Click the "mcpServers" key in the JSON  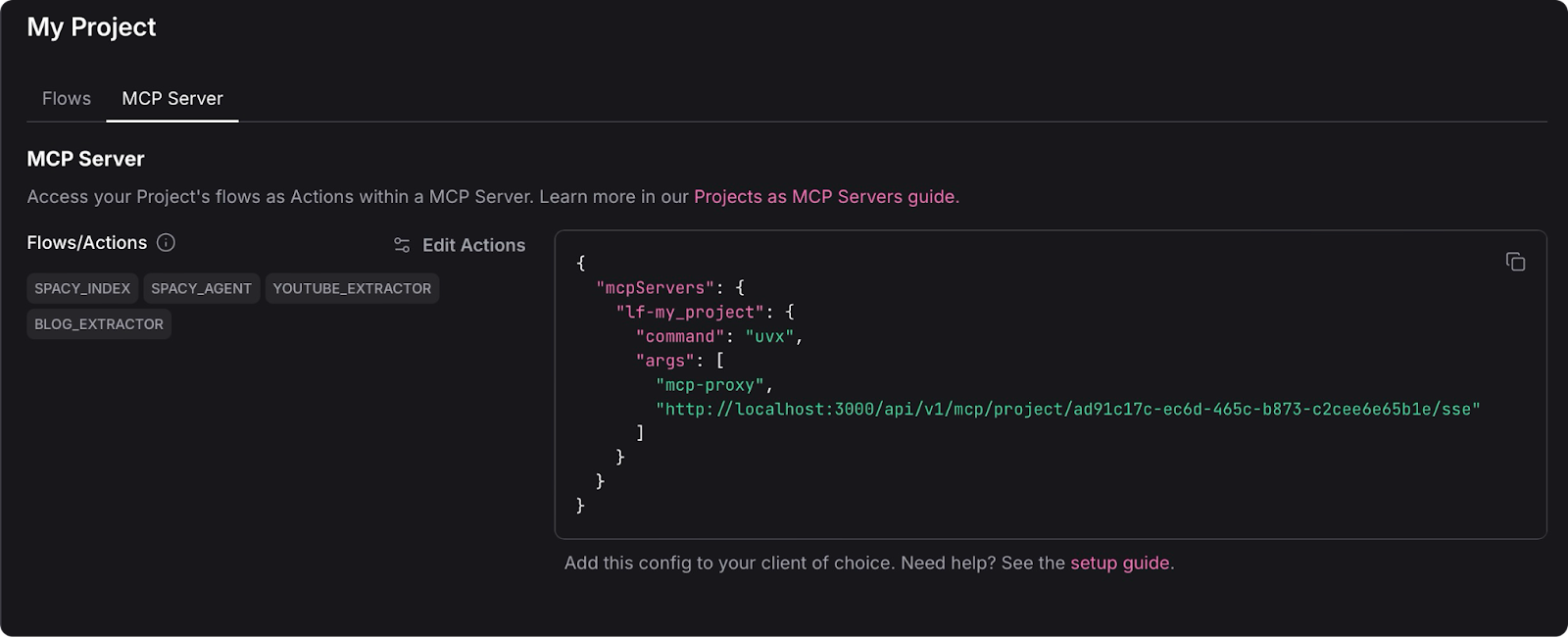656,287
